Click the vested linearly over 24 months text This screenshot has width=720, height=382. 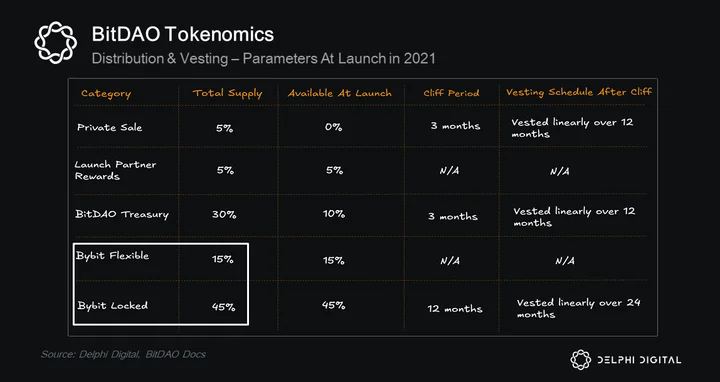click(579, 309)
